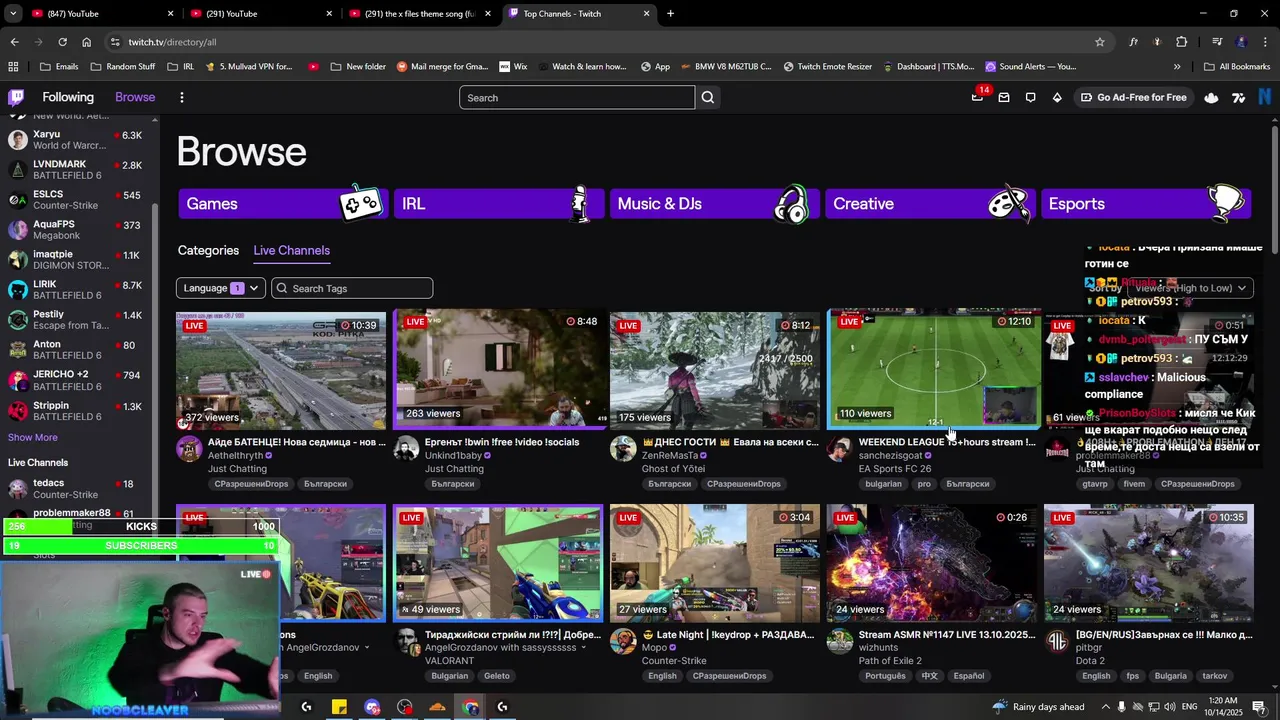This screenshot has height=720, width=1280.
Task: Click the browser address bar URL
Action: [x=172, y=42]
